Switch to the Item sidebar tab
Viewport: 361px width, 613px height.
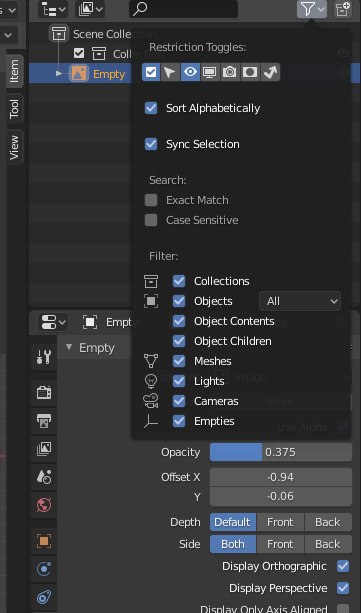coord(14,71)
